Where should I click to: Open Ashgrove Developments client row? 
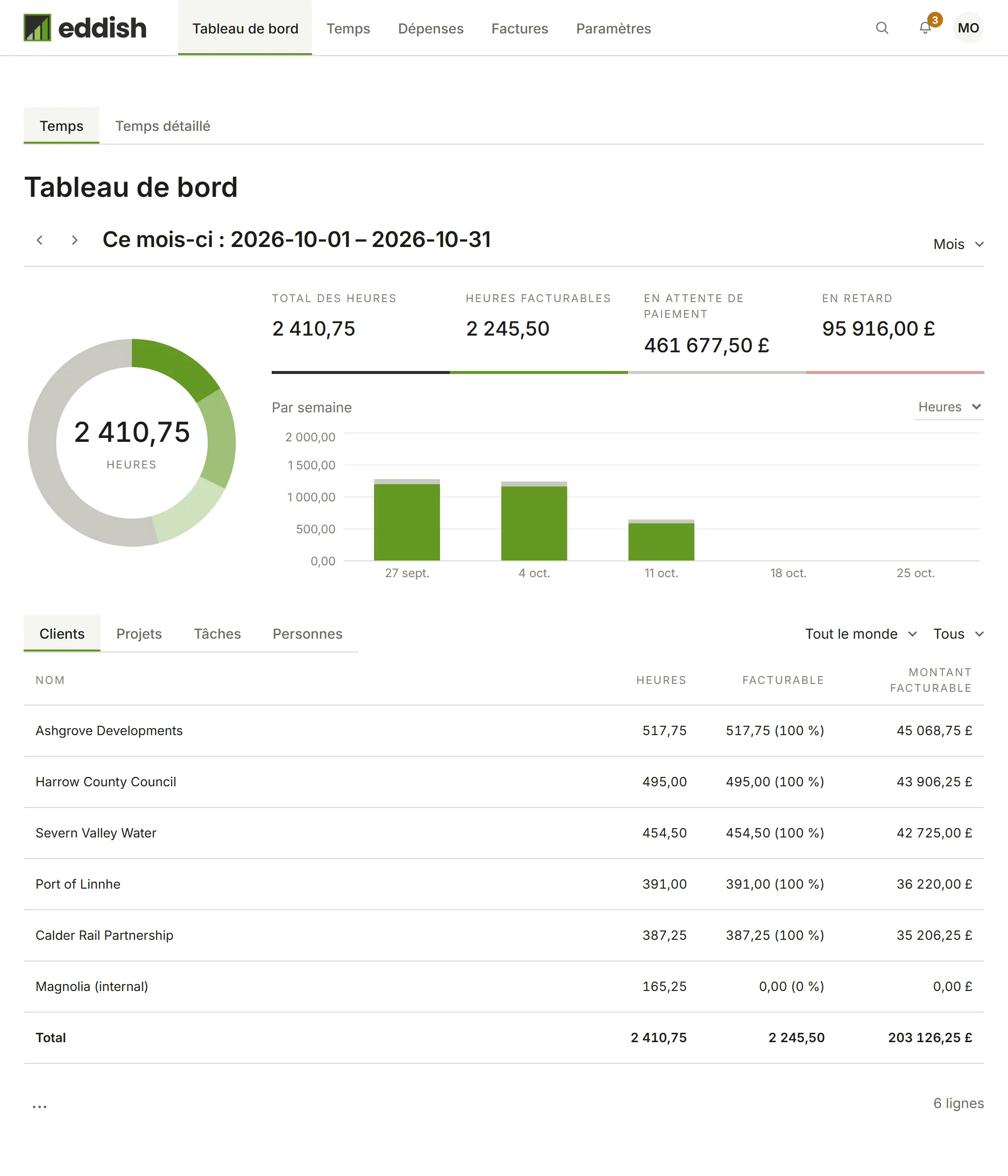tap(504, 731)
